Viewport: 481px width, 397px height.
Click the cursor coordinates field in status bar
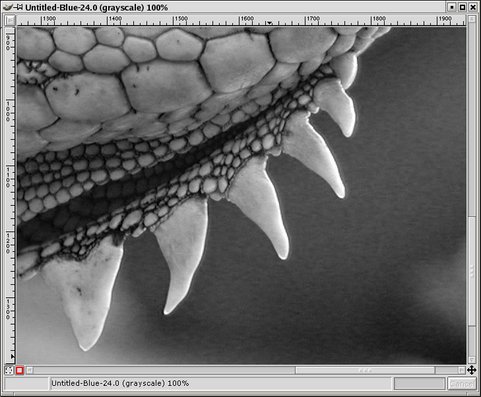tap(26, 384)
